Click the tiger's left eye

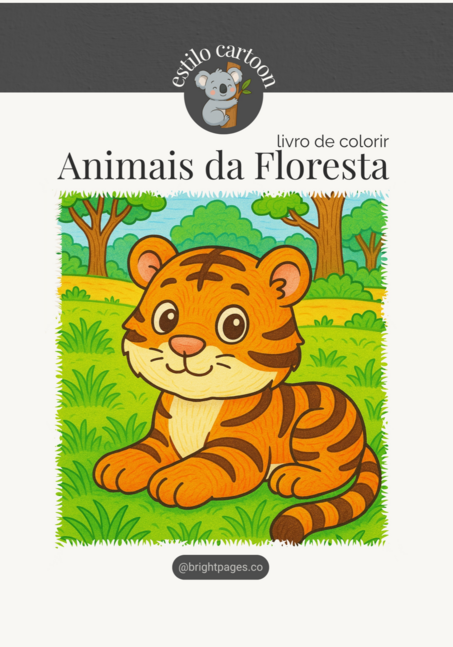[x=166, y=318]
